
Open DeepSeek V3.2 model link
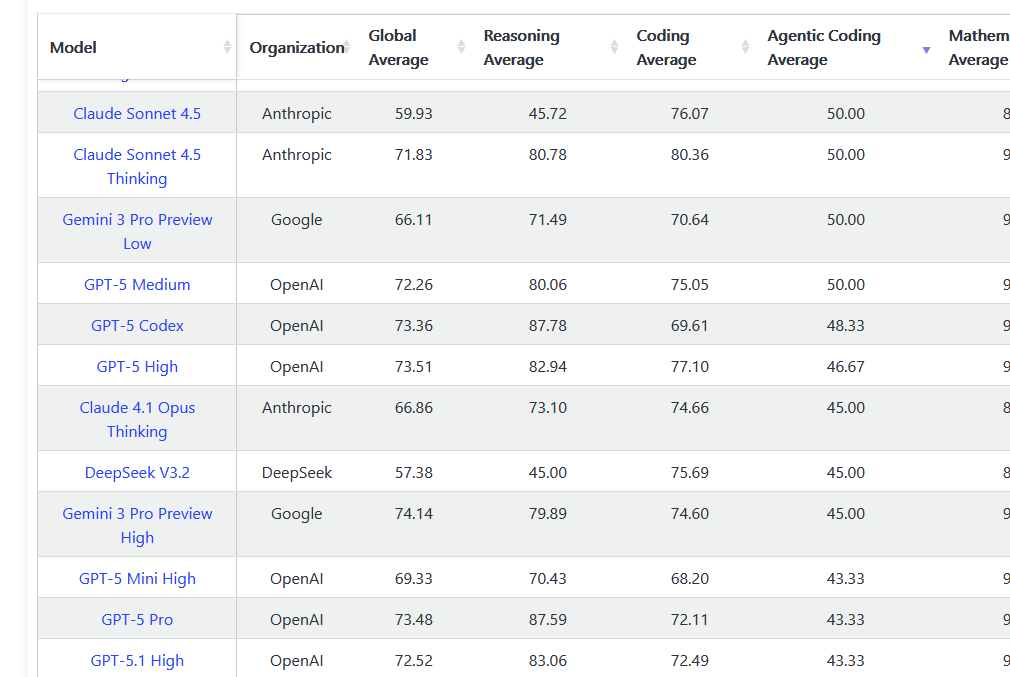[x=137, y=472]
